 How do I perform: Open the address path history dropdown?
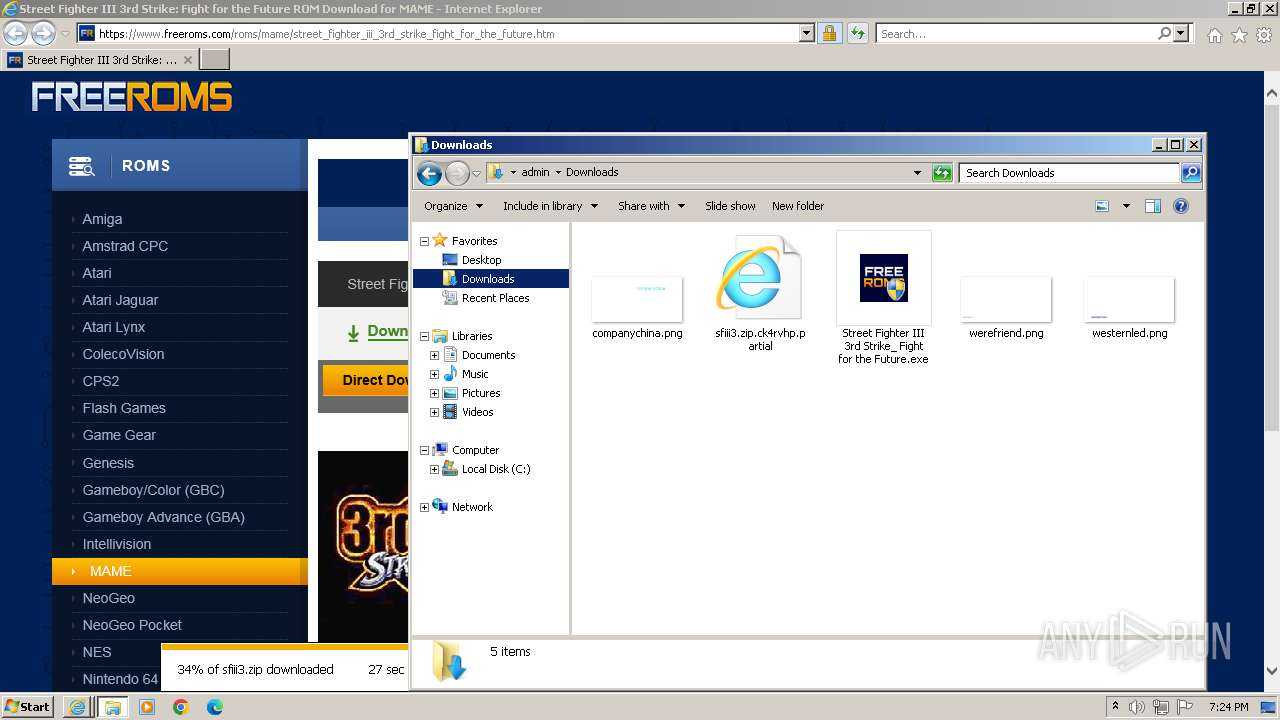[x=917, y=173]
